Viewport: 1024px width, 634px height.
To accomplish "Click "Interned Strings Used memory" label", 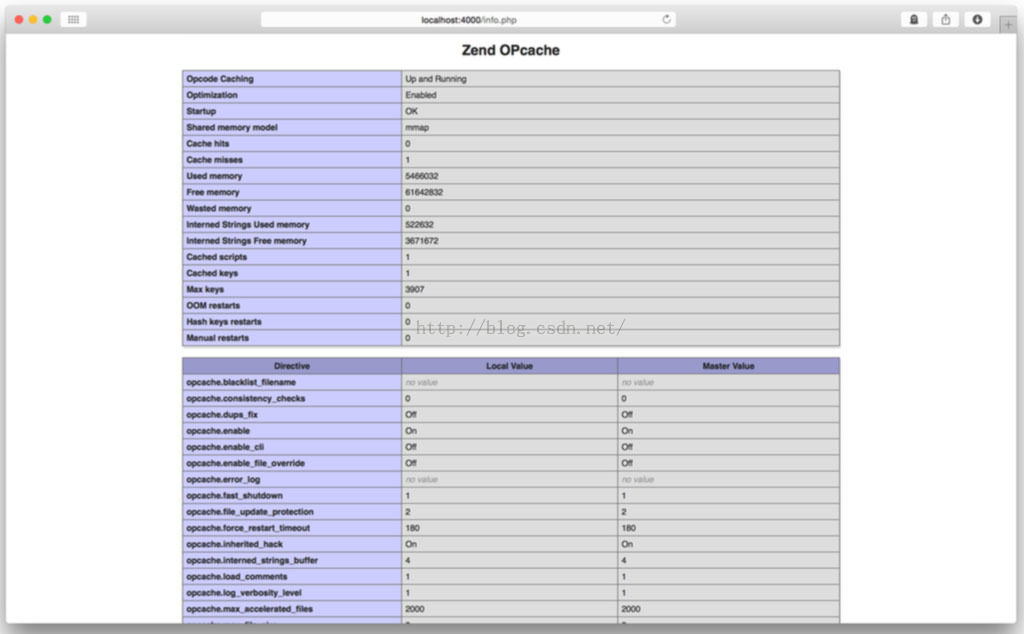I will pyautogui.click(x=248, y=225).
